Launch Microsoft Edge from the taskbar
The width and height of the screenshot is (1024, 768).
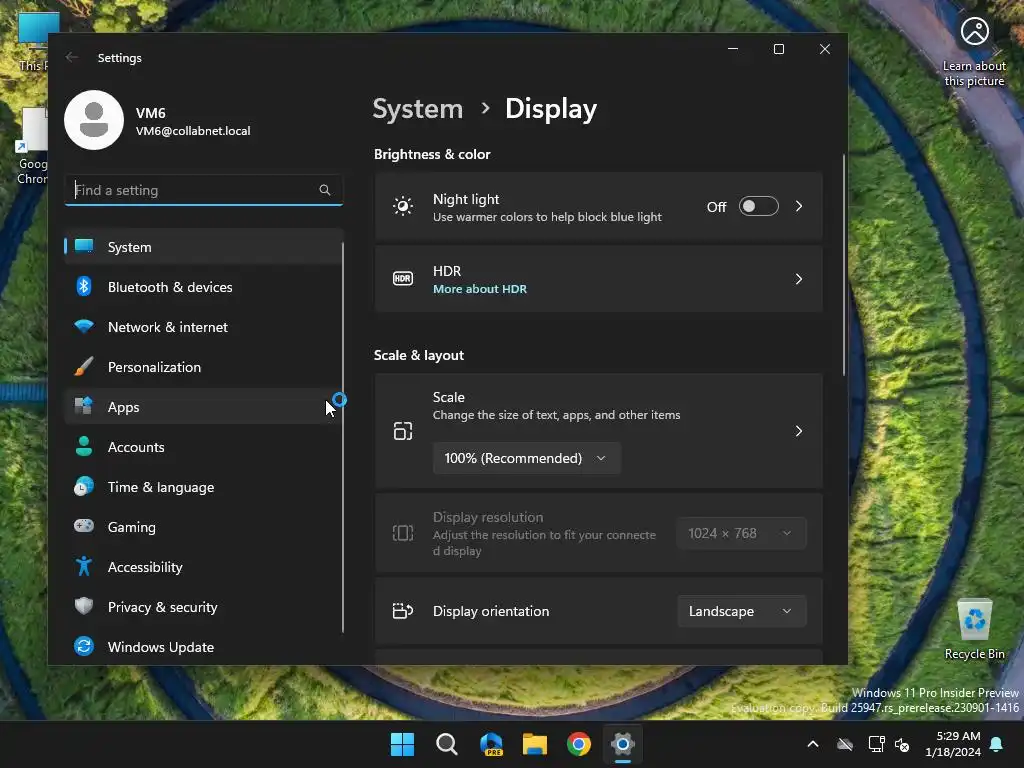[491, 744]
